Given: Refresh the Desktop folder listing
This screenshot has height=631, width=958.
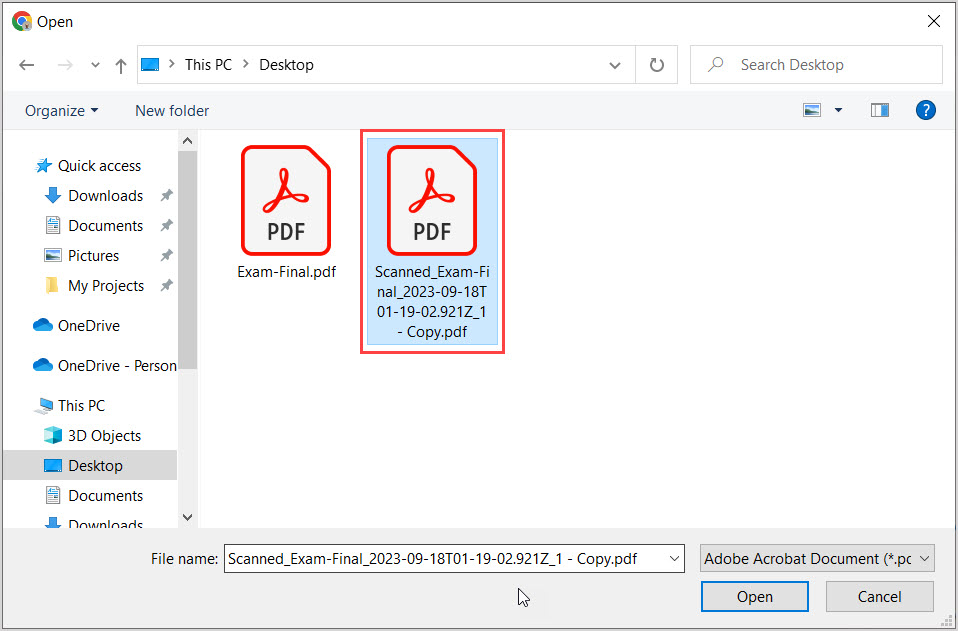Looking at the screenshot, I should coord(657,65).
